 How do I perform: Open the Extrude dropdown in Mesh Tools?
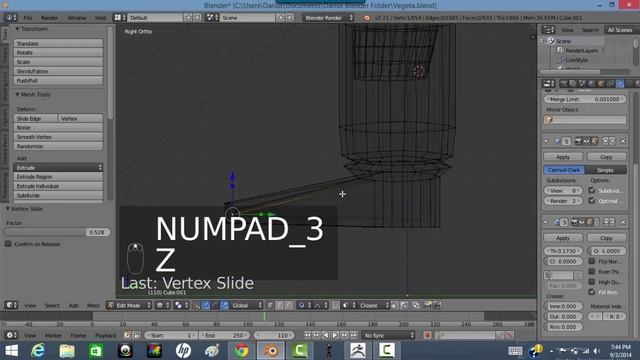point(58,168)
